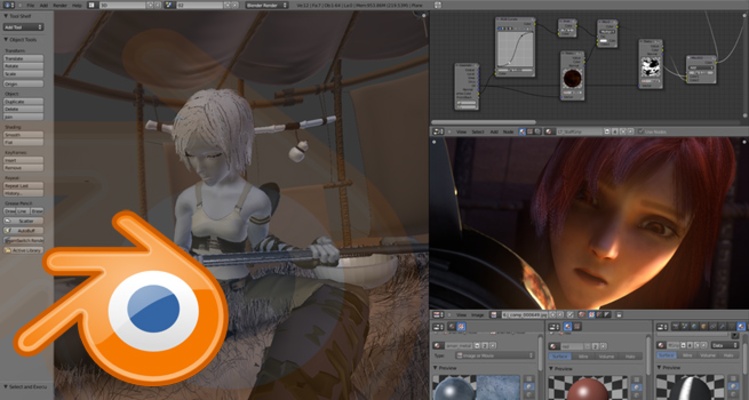Click the AutoBuff tool button
This screenshot has width=749, height=400.
pyautogui.click(x=23, y=230)
